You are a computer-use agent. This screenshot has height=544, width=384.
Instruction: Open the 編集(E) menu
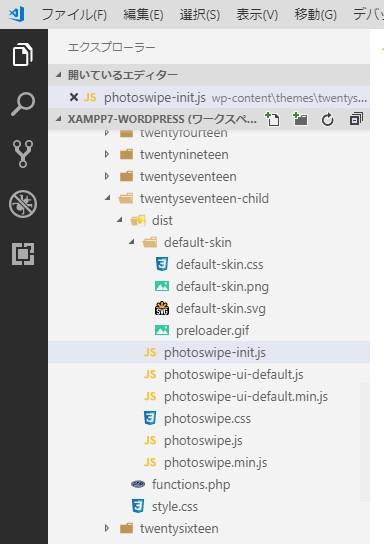[x=143, y=15]
